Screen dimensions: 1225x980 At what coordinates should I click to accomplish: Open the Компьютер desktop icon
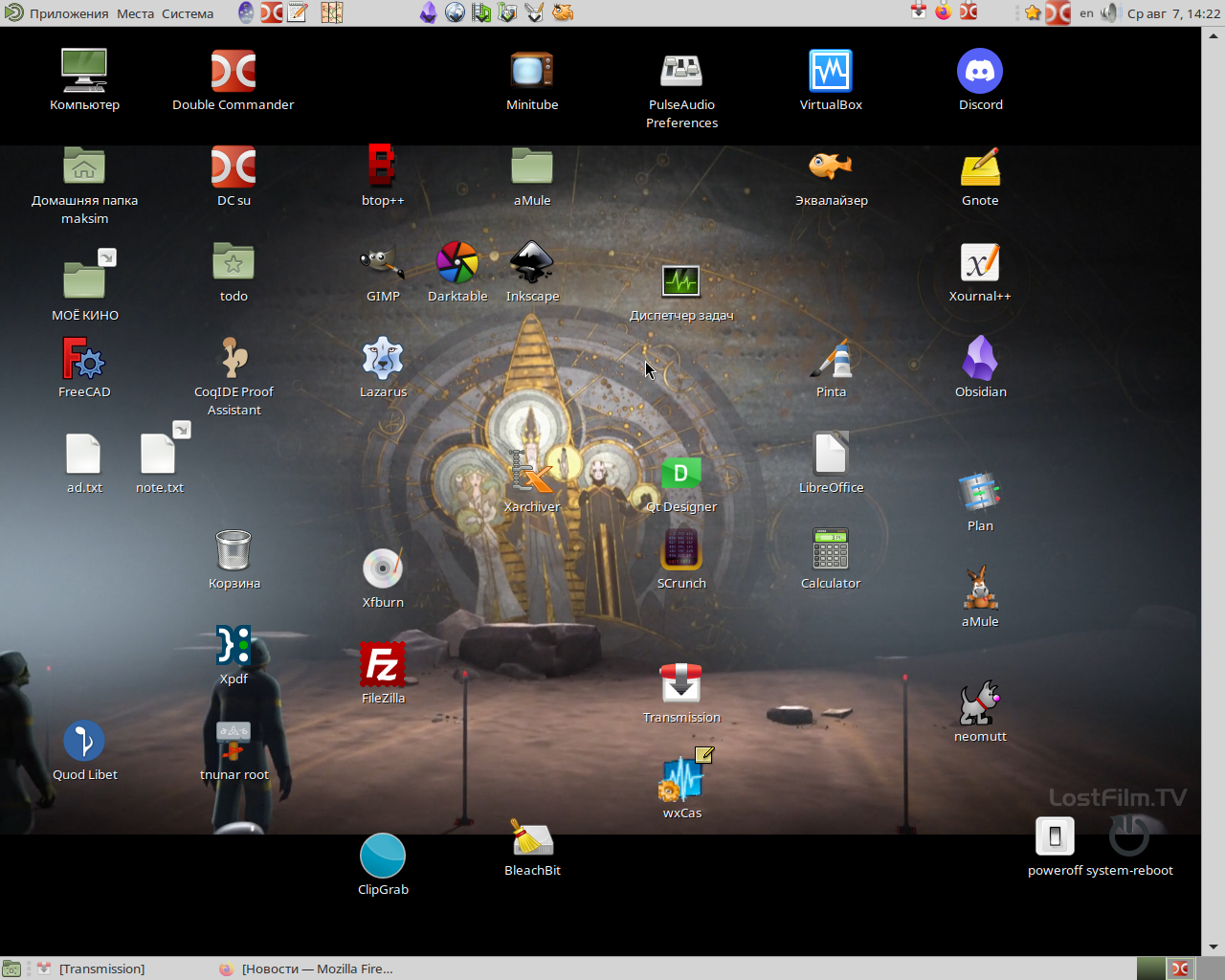84,72
